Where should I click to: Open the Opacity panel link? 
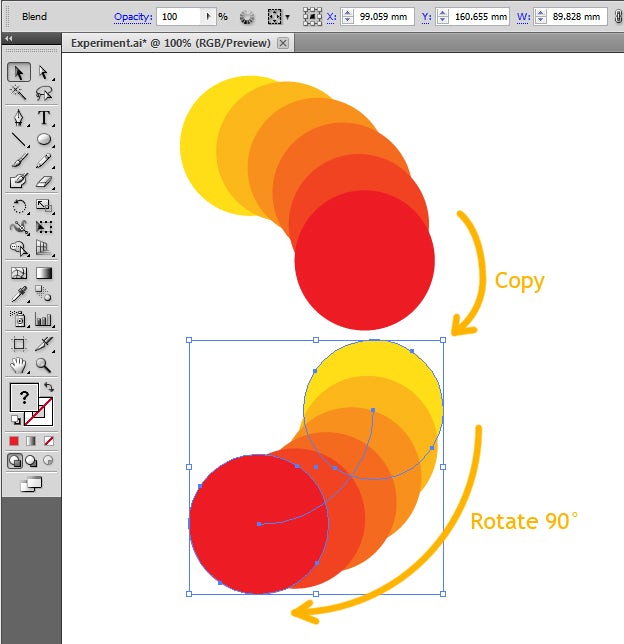(132, 17)
